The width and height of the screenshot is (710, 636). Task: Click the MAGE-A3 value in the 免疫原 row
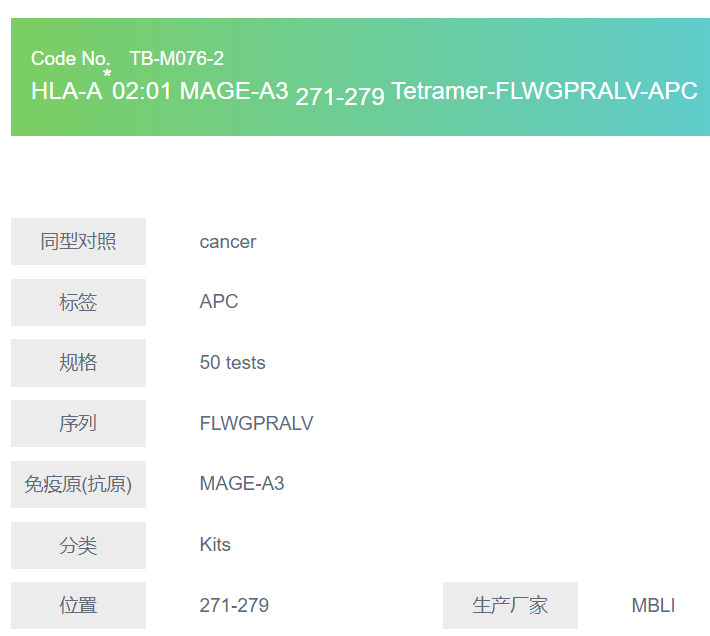pyautogui.click(x=242, y=484)
